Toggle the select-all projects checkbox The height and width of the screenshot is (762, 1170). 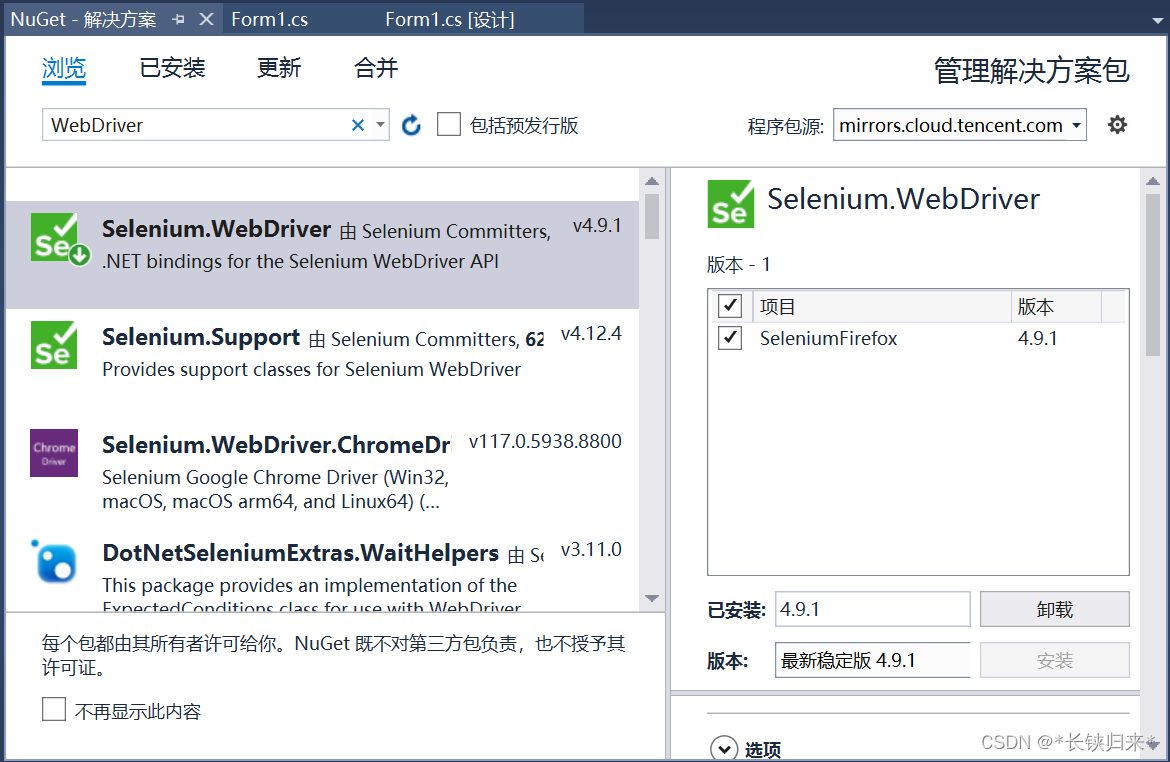pos(730,306)
